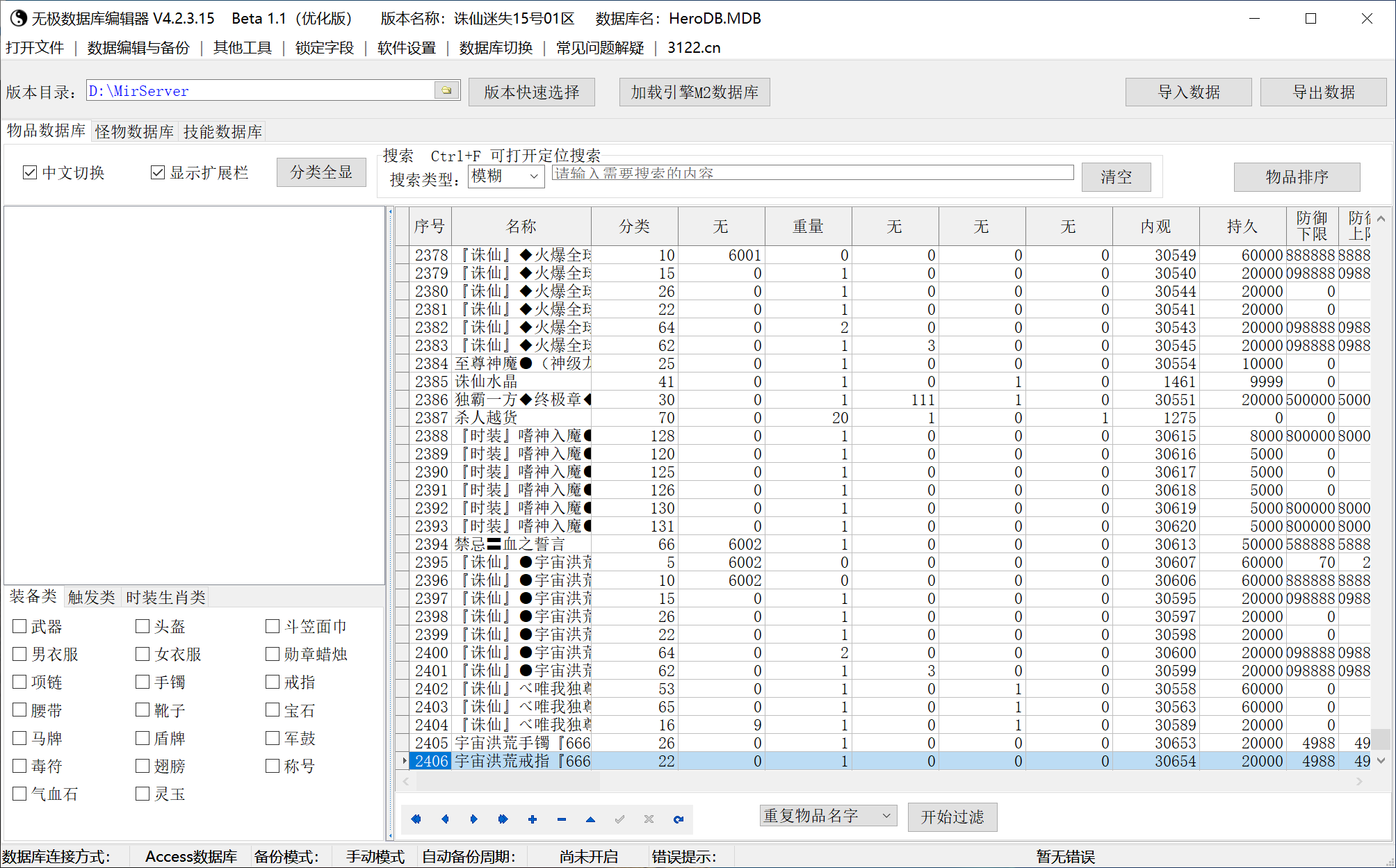Click 清空 search button
Viewport: 1396px width, 868px height.
pyautogui.click(x=1116, y=177)
